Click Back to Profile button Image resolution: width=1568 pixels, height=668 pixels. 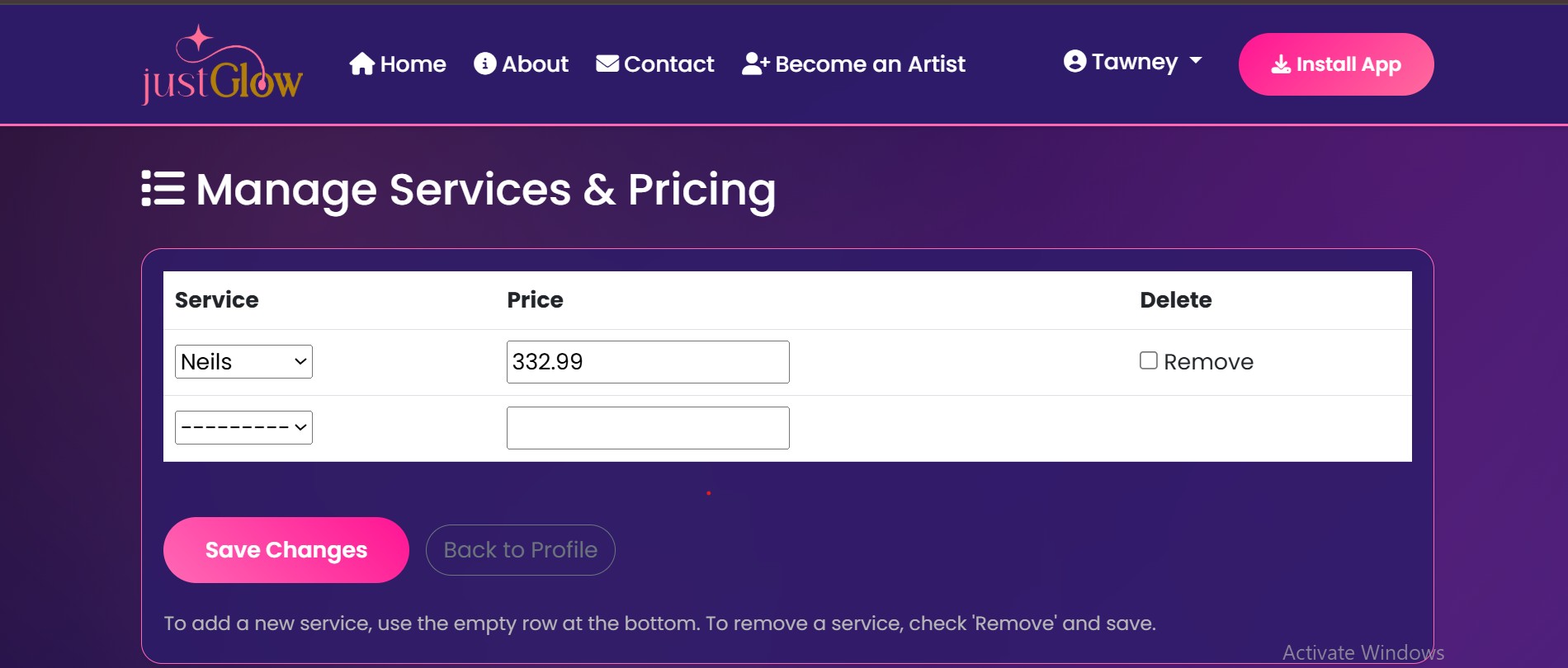click(x=520, y=550)
